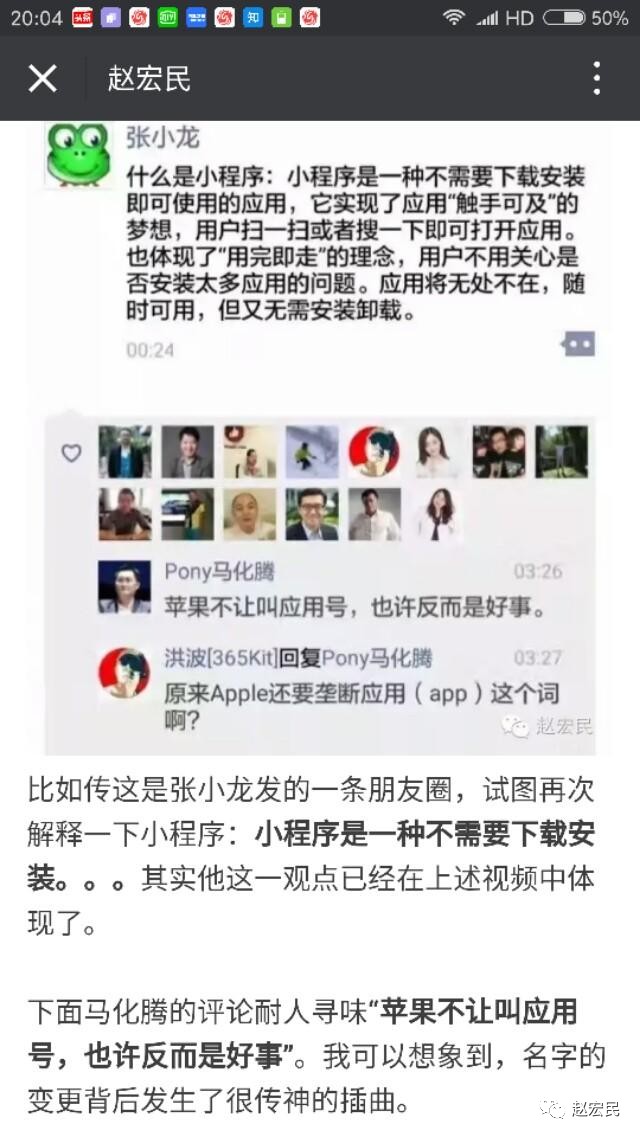
Task: Tap the 00:24 post timestamp
Action: 150,350
